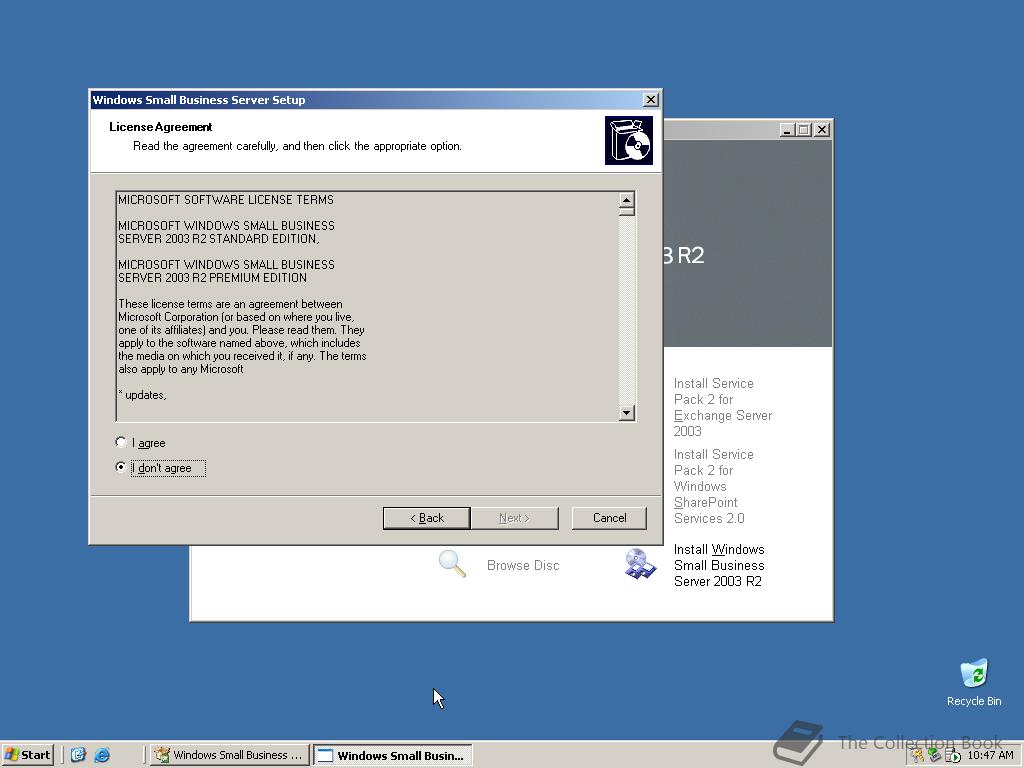Open Browse Disc in the background window
Image resolution: width=1024 pixels, height=768 pixels.
(523, 566)
